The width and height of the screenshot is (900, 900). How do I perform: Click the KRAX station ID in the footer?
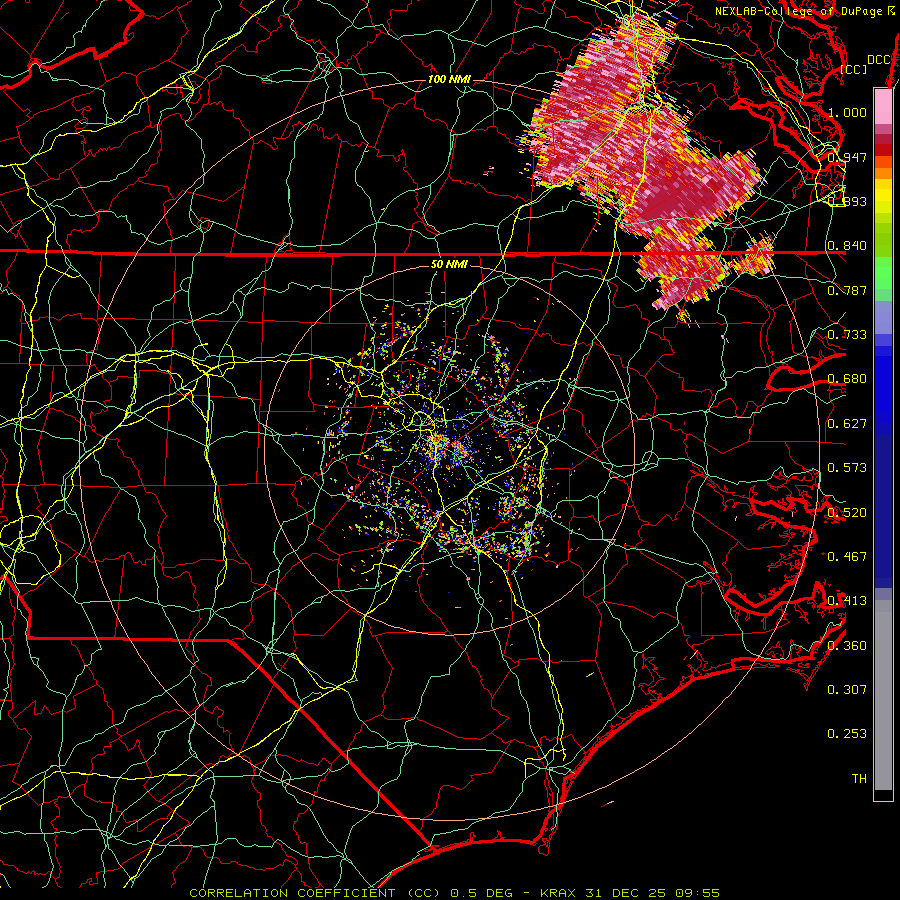(560, 893)
